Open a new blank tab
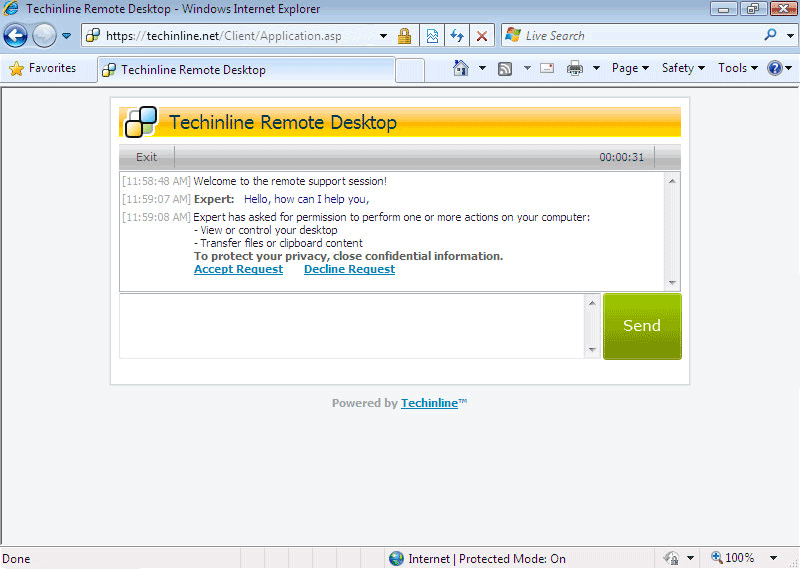The image size is (800, 569). click(x=410, y=70)
